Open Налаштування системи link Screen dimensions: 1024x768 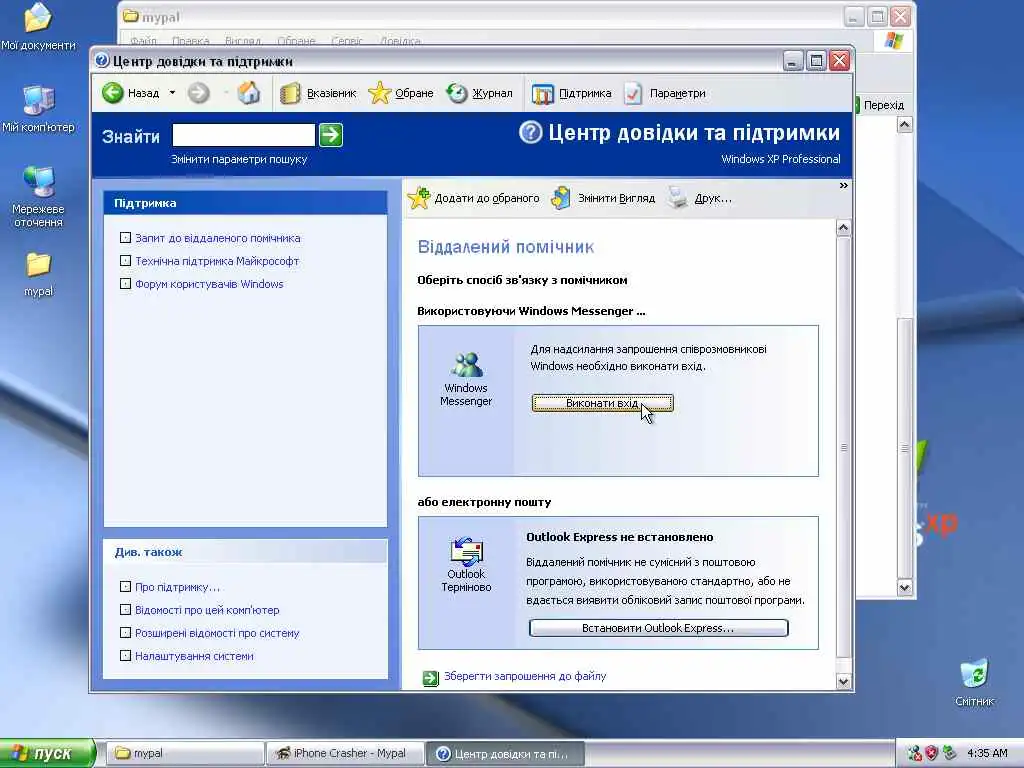point(194,656)
